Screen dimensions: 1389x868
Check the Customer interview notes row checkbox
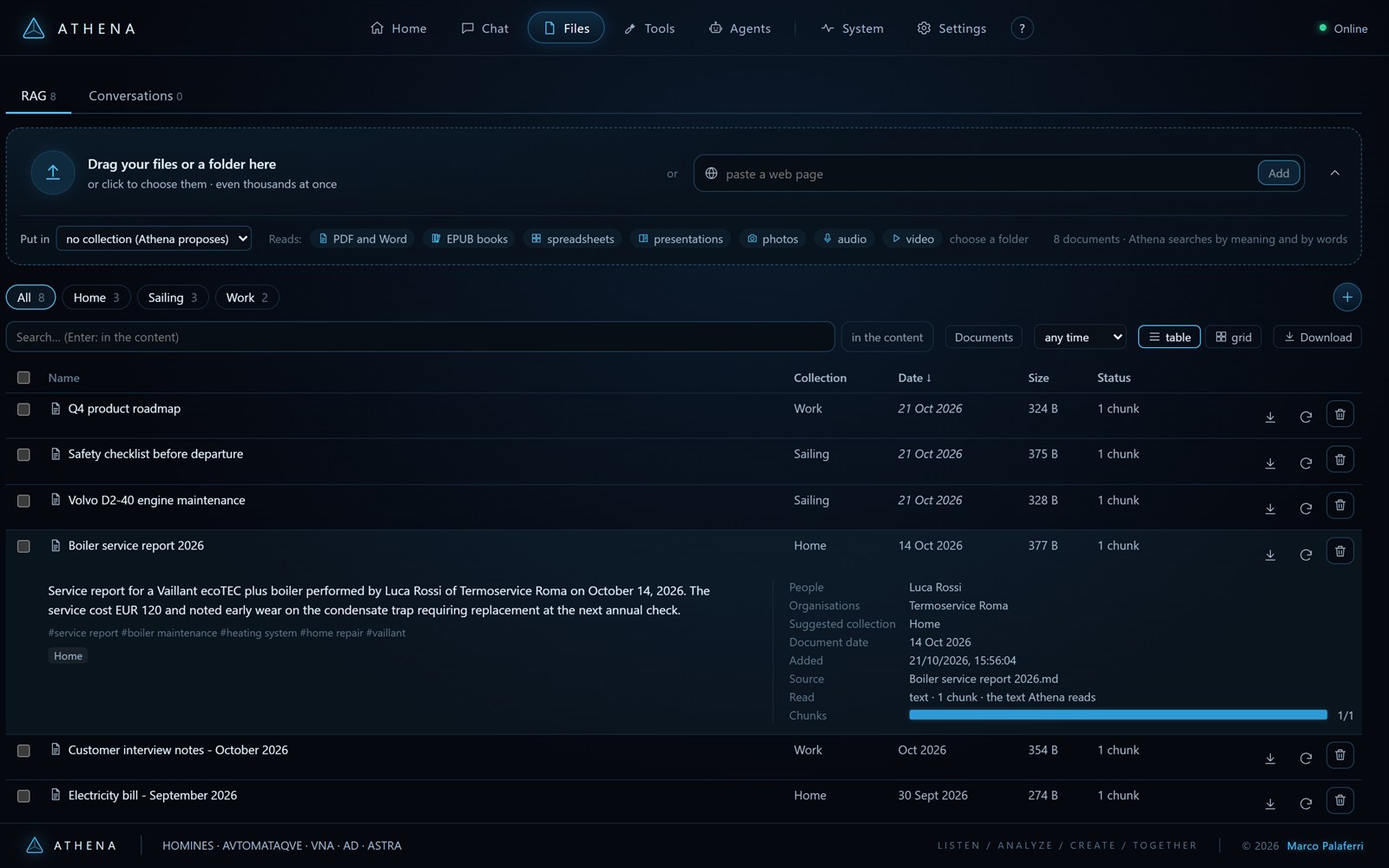(x=23, y=750)
